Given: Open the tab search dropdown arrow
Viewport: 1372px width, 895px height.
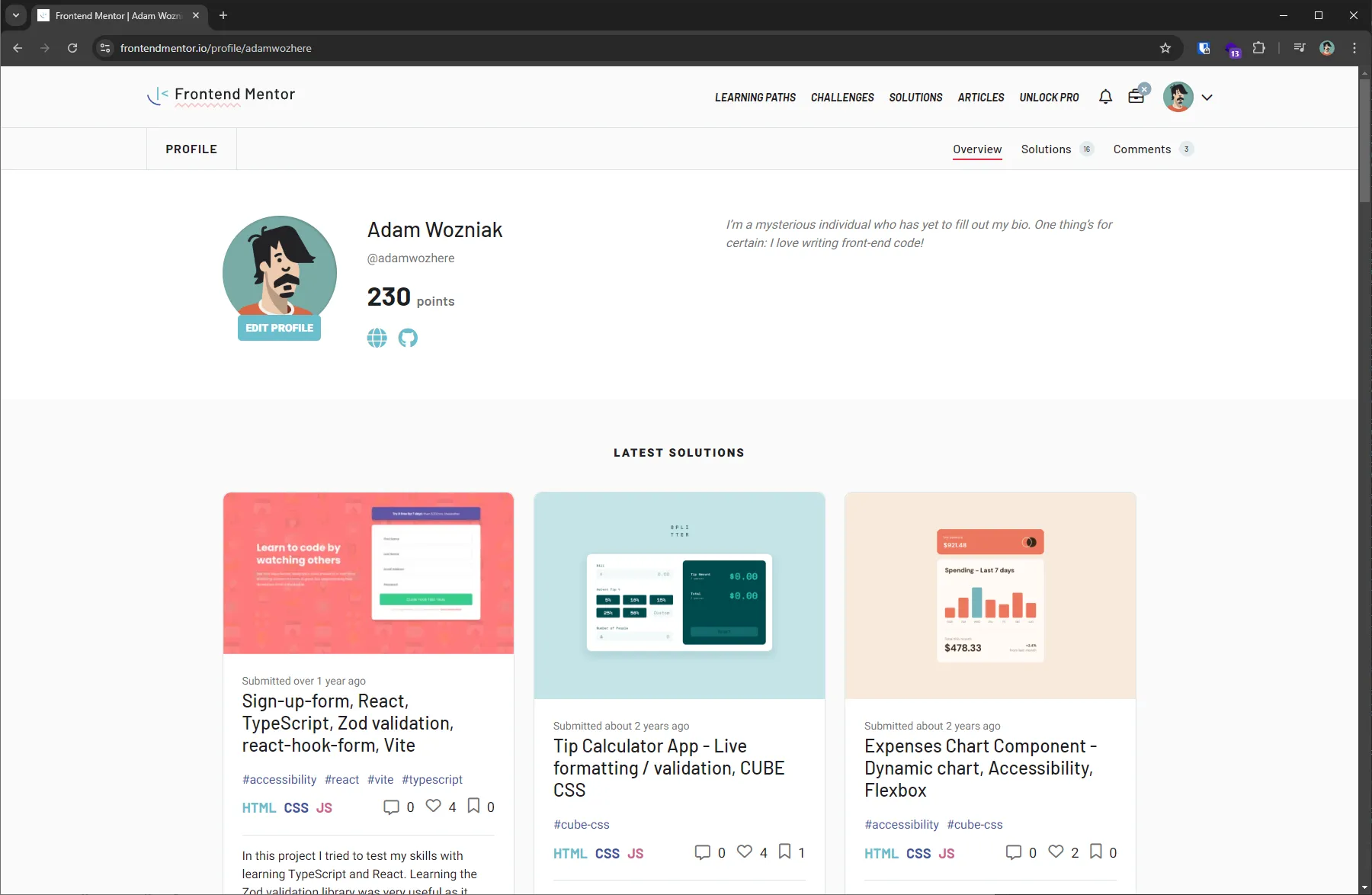Looking at the screenshot, I should click(15, 15).
